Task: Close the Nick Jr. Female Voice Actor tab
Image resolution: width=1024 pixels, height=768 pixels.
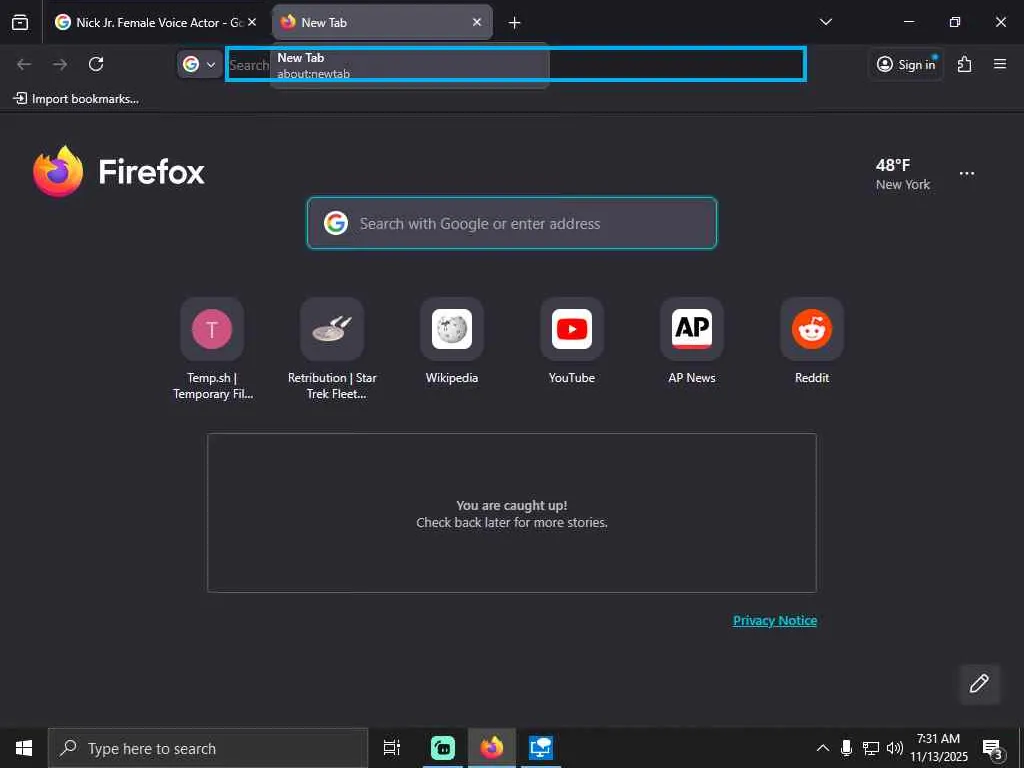Action: click(252, 22)
